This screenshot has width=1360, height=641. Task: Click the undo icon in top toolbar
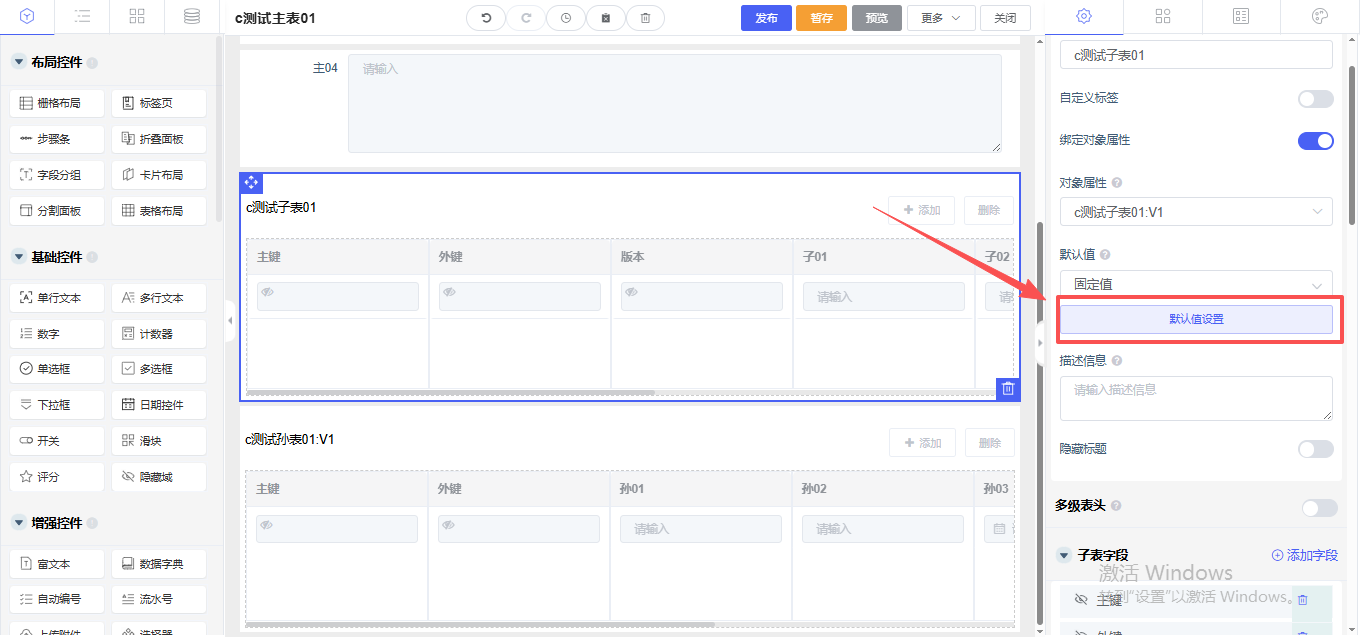(x=486, y=18)
